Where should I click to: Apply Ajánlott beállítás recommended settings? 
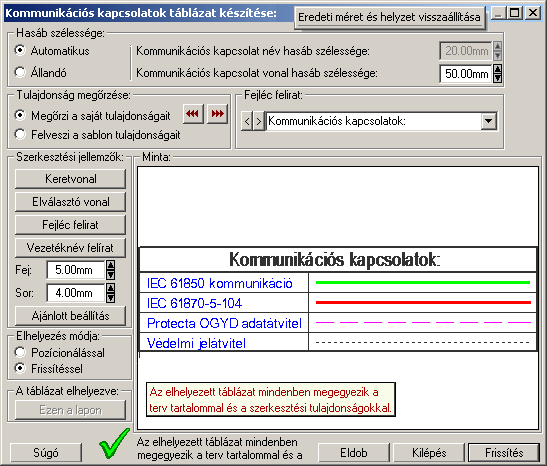[x=70, y=316]
